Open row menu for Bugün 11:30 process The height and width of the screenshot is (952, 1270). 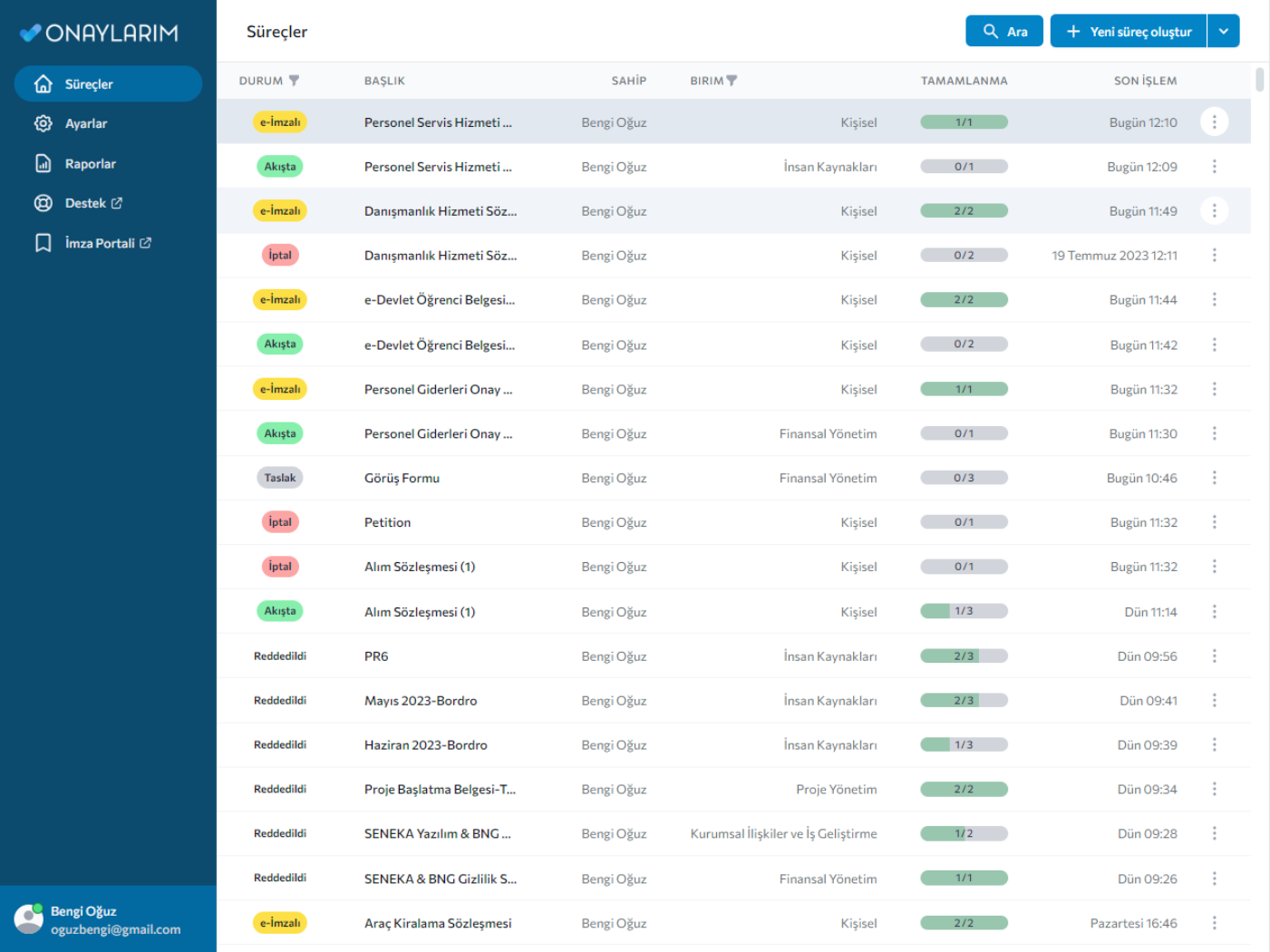pos(1214,433)
